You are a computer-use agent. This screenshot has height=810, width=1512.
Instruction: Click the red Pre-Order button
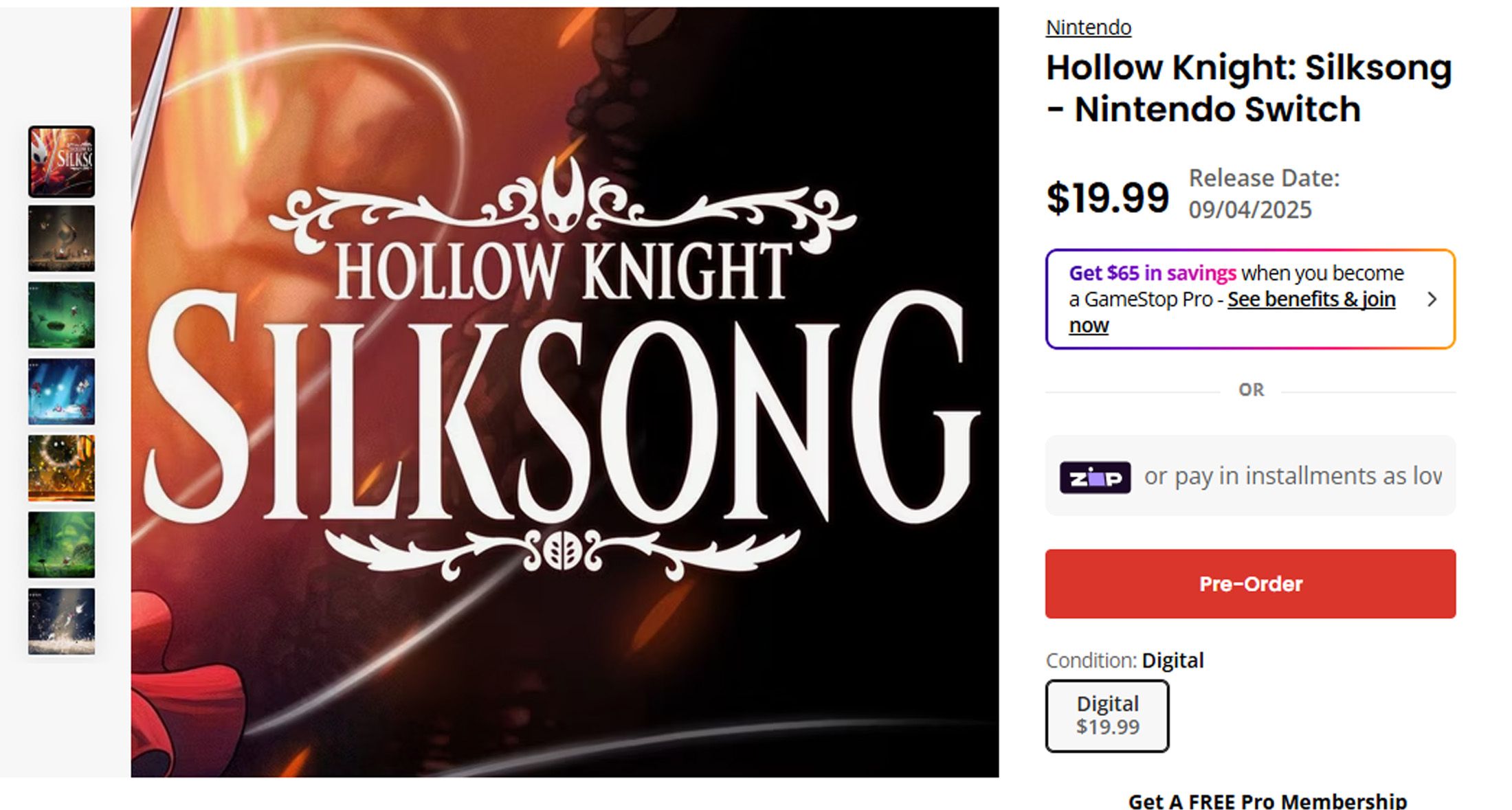(x=1250, y=583)
